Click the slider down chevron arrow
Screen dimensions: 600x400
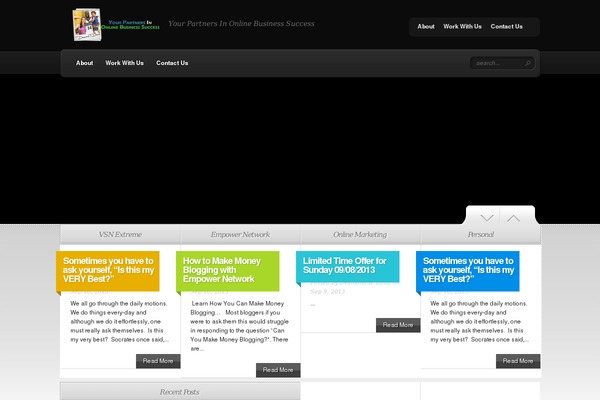(487, 218)
